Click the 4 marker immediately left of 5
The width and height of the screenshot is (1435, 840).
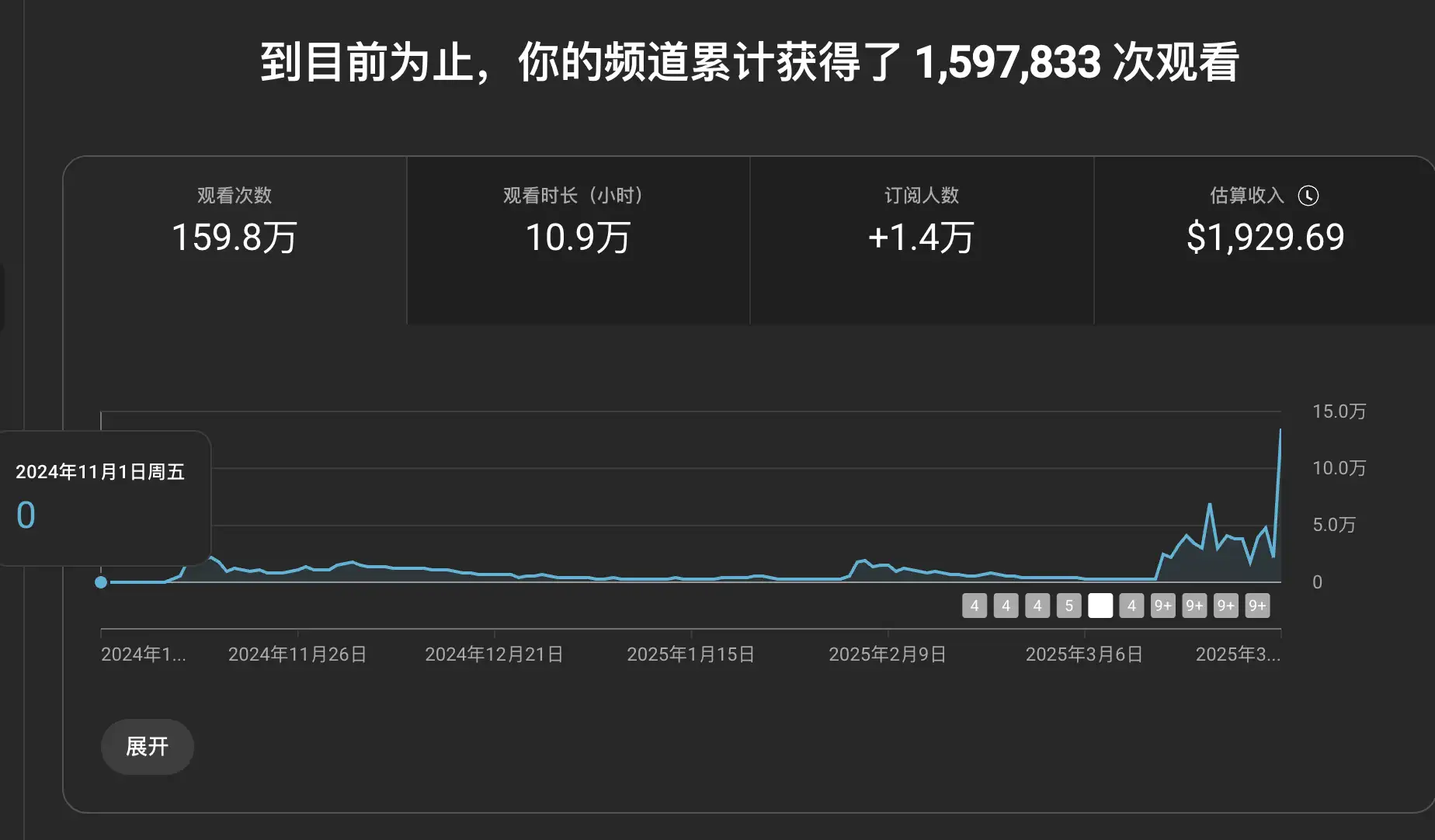(x=1037, y=606)
